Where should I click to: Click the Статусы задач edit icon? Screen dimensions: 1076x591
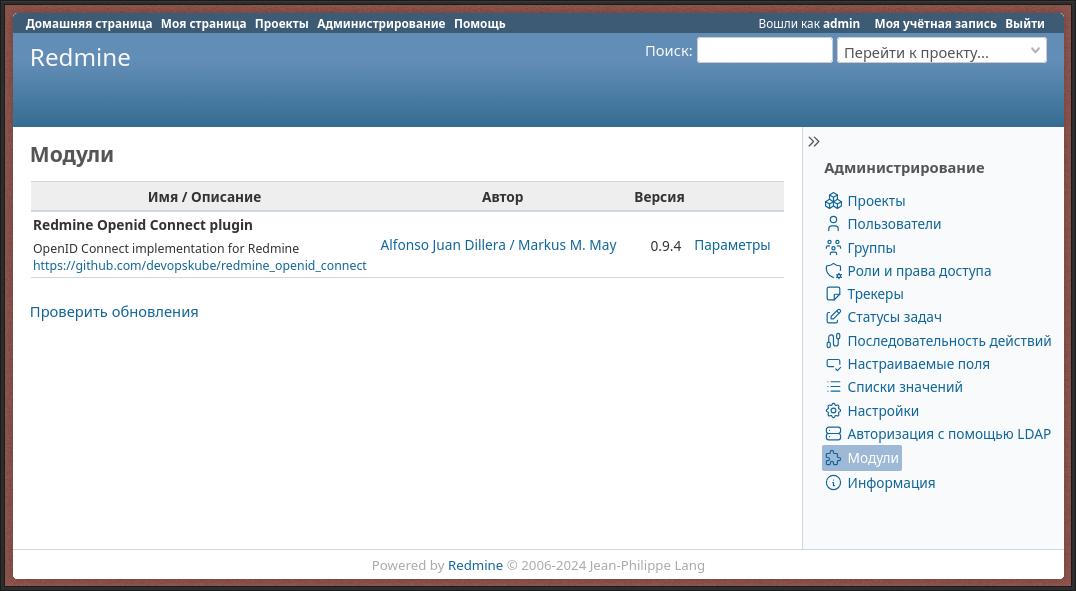click(833, 317)
